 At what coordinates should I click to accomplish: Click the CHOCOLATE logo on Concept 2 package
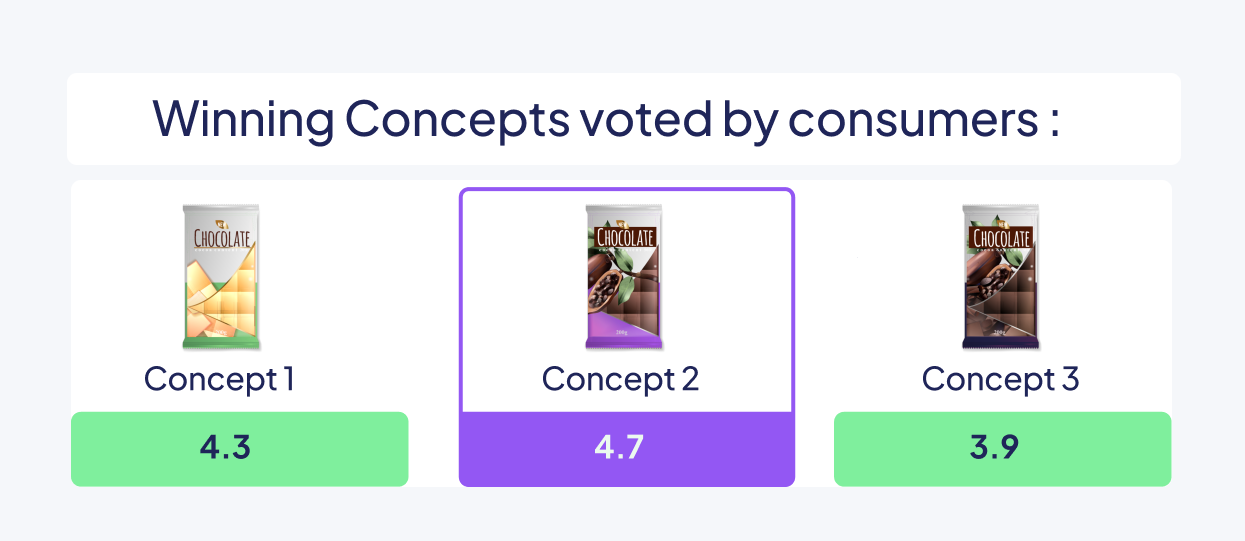coord(625,238)
